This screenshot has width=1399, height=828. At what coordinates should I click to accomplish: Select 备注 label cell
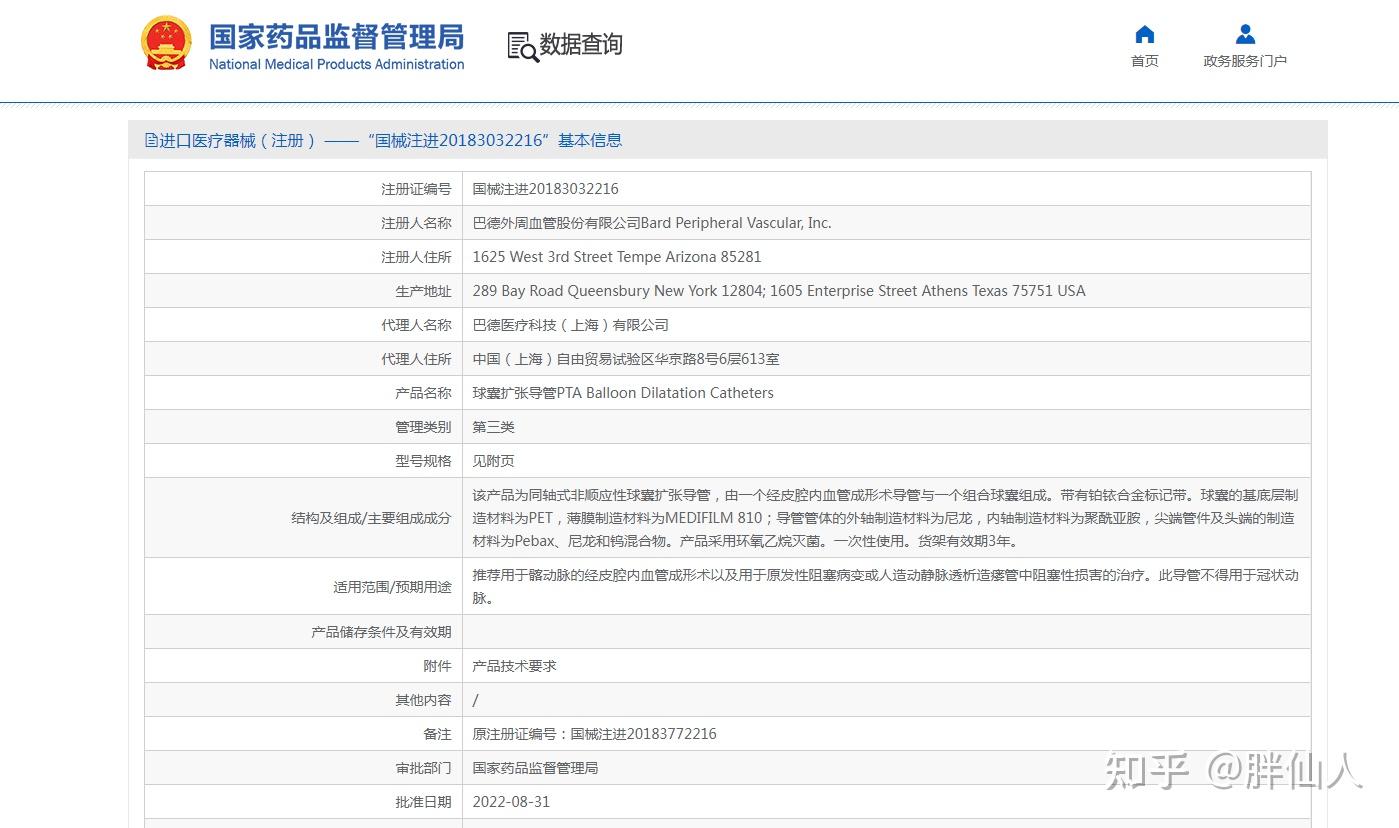click(x=303, y=734)
